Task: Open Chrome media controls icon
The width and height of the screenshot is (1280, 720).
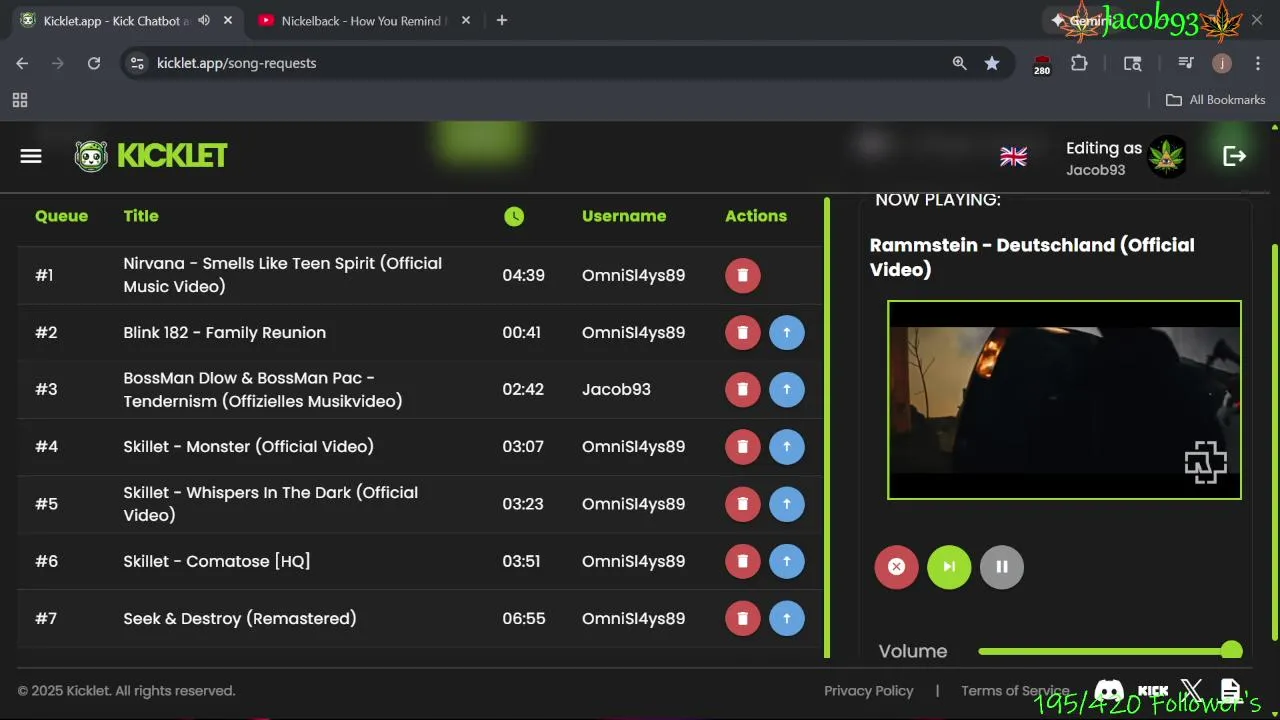Action: 1186,63
